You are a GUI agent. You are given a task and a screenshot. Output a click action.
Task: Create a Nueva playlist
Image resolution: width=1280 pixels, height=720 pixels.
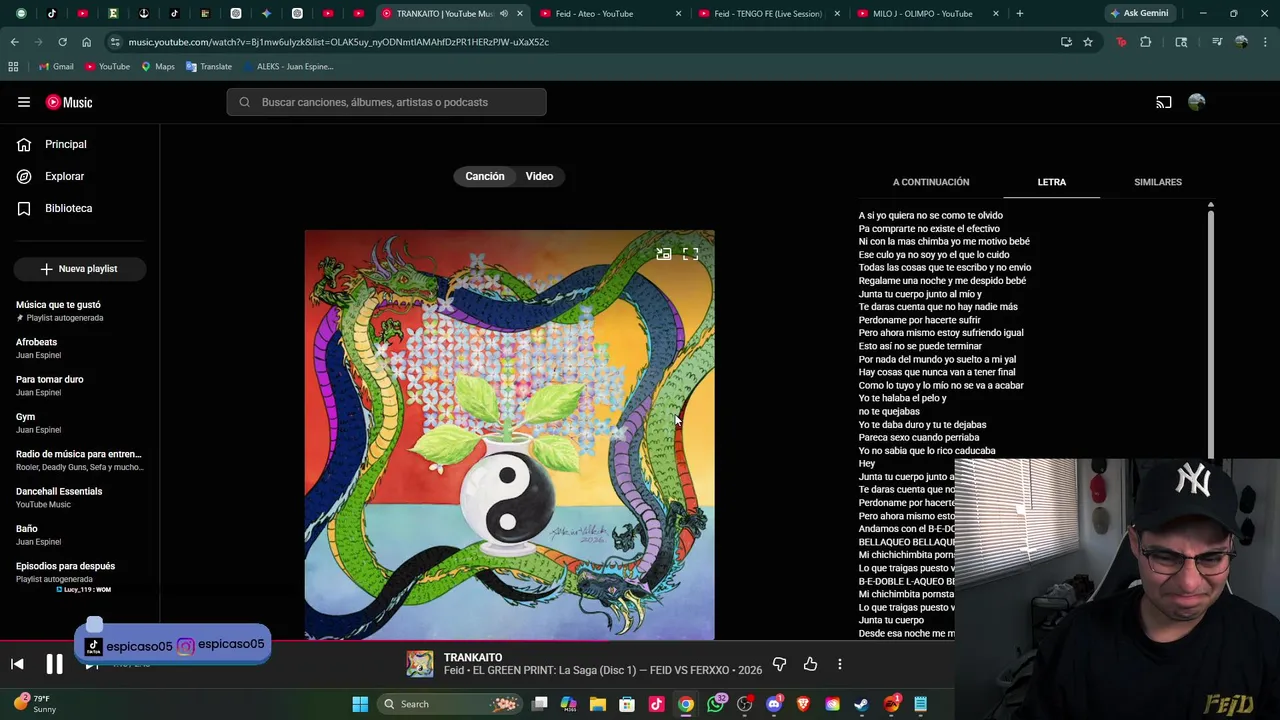[x=79, y=269]
